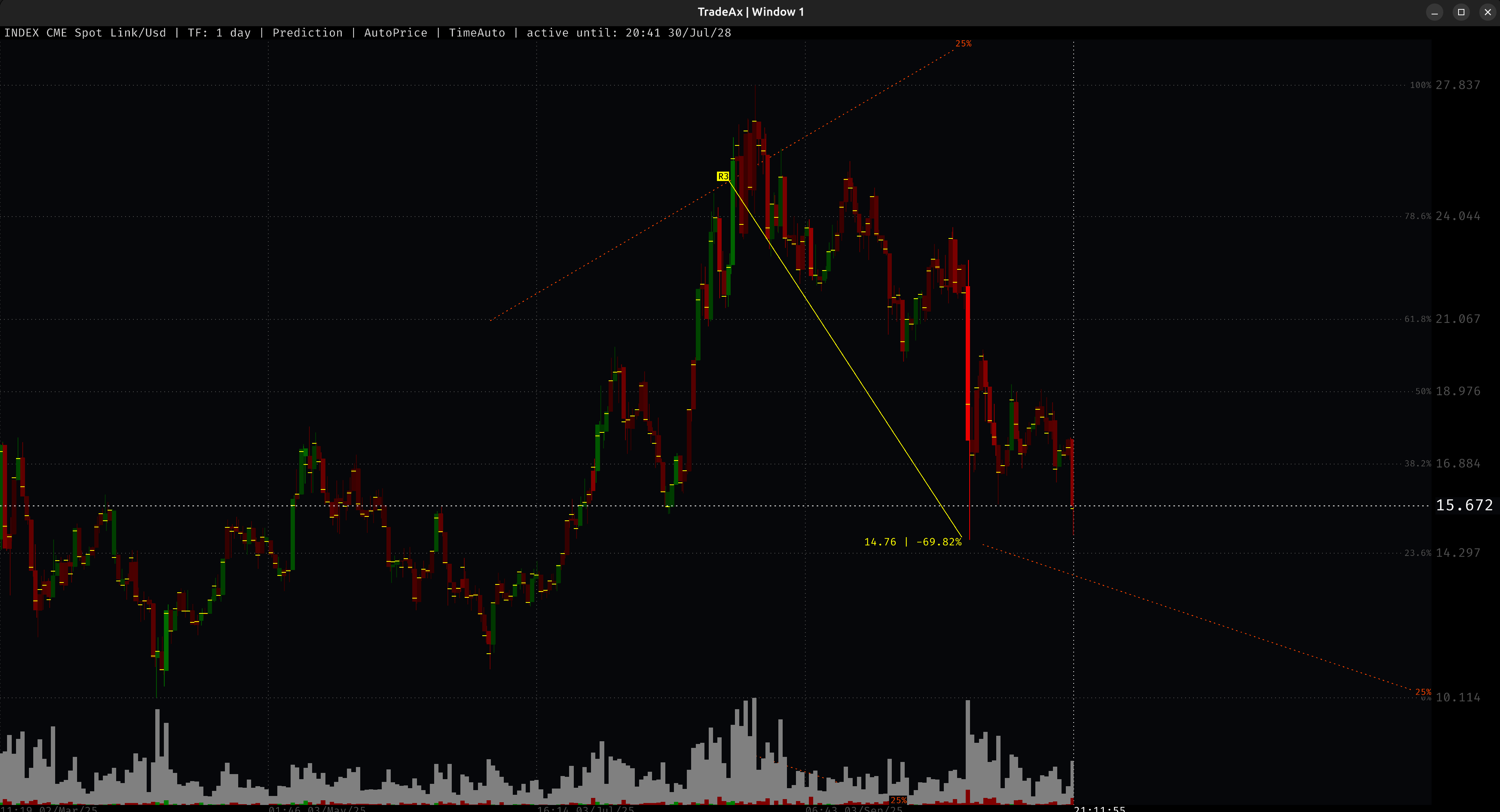Click the 78.6% level label 24.044

click(1457, 216)
